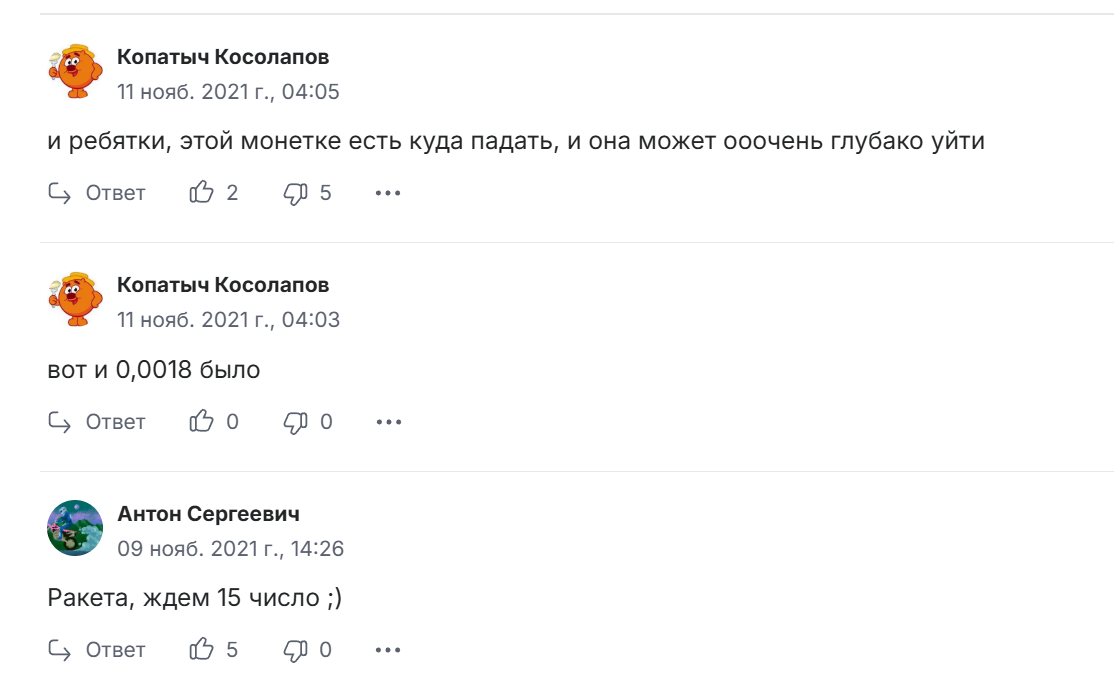Image resolution: width=1114 pixels, height=695 pixels.
Task: Click Копатыч avatar on 04:05 comment
Action: pyautogui.click(x=75, y=71)
